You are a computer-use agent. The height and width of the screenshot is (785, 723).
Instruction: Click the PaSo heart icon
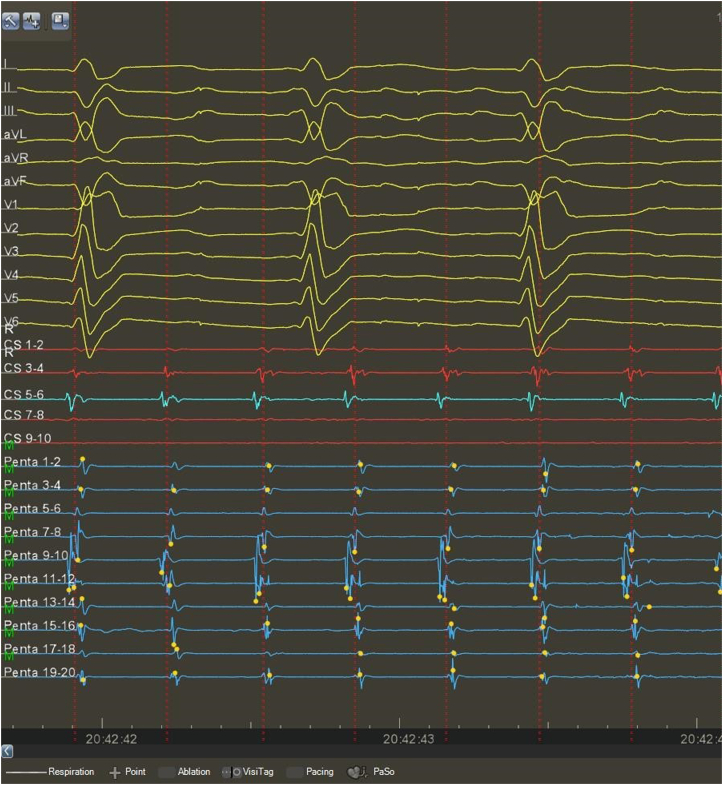(357, 772)
